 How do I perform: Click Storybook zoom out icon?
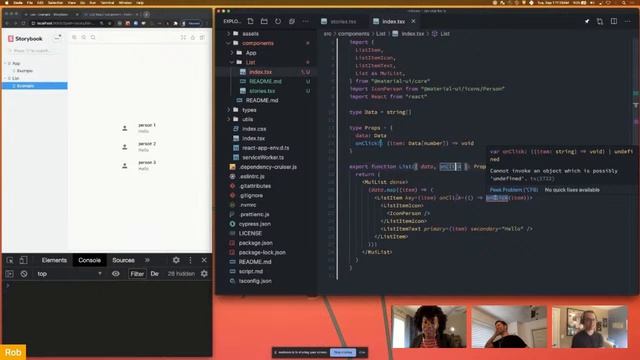click(x=84, y=37)
